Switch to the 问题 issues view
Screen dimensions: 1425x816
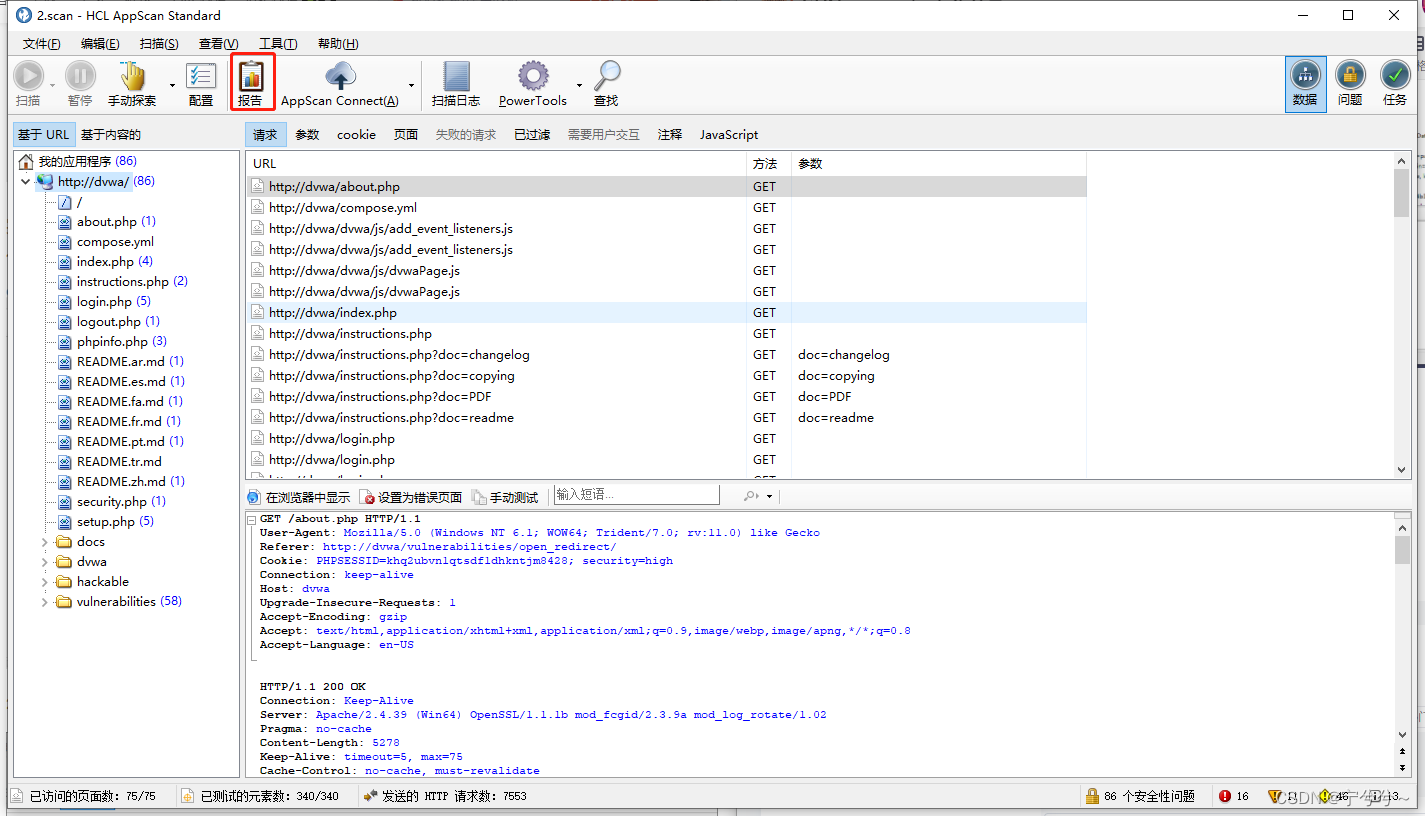click(1350, 84)
